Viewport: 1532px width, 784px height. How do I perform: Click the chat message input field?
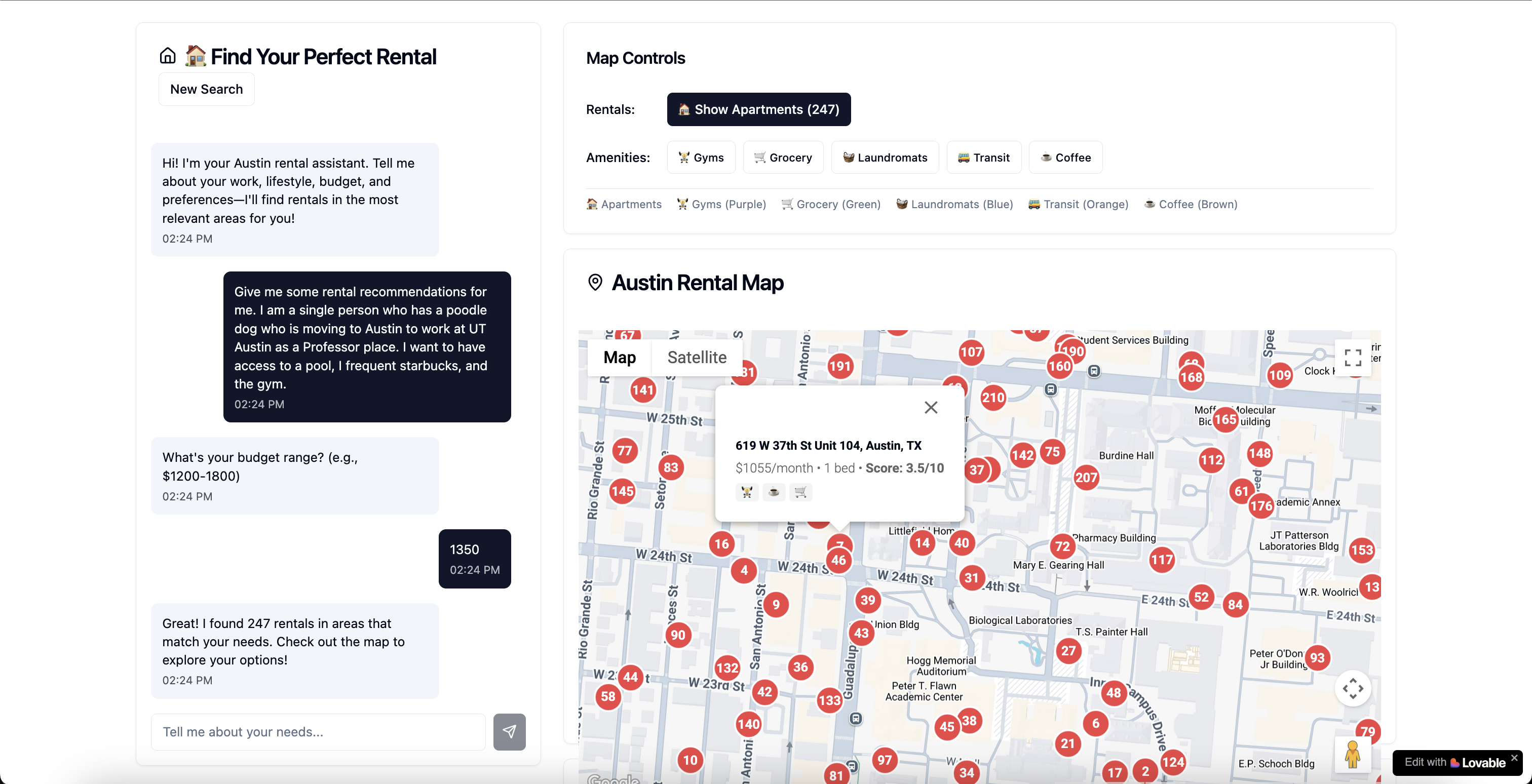(318, 731)
